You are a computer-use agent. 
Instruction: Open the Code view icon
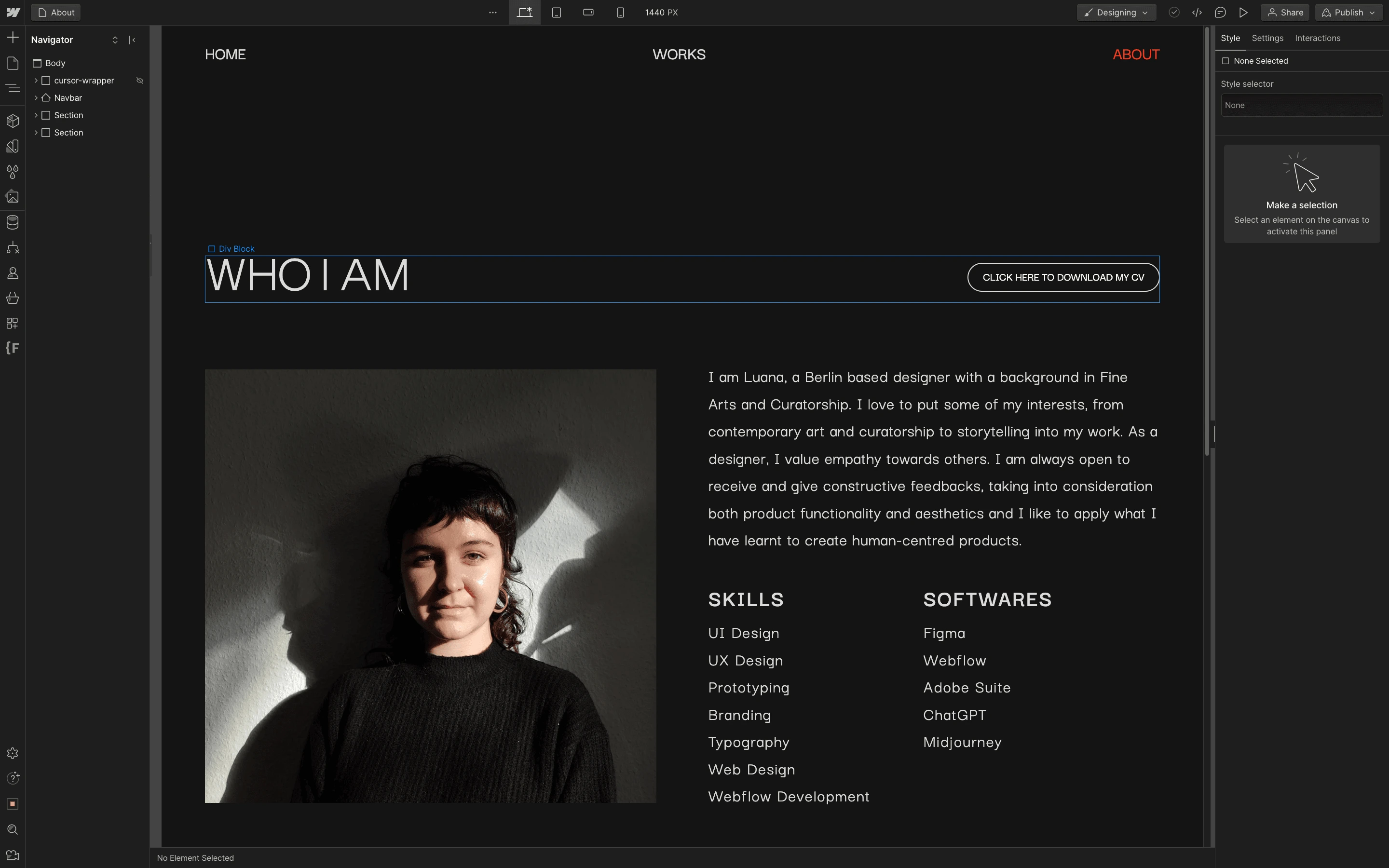1197,12
